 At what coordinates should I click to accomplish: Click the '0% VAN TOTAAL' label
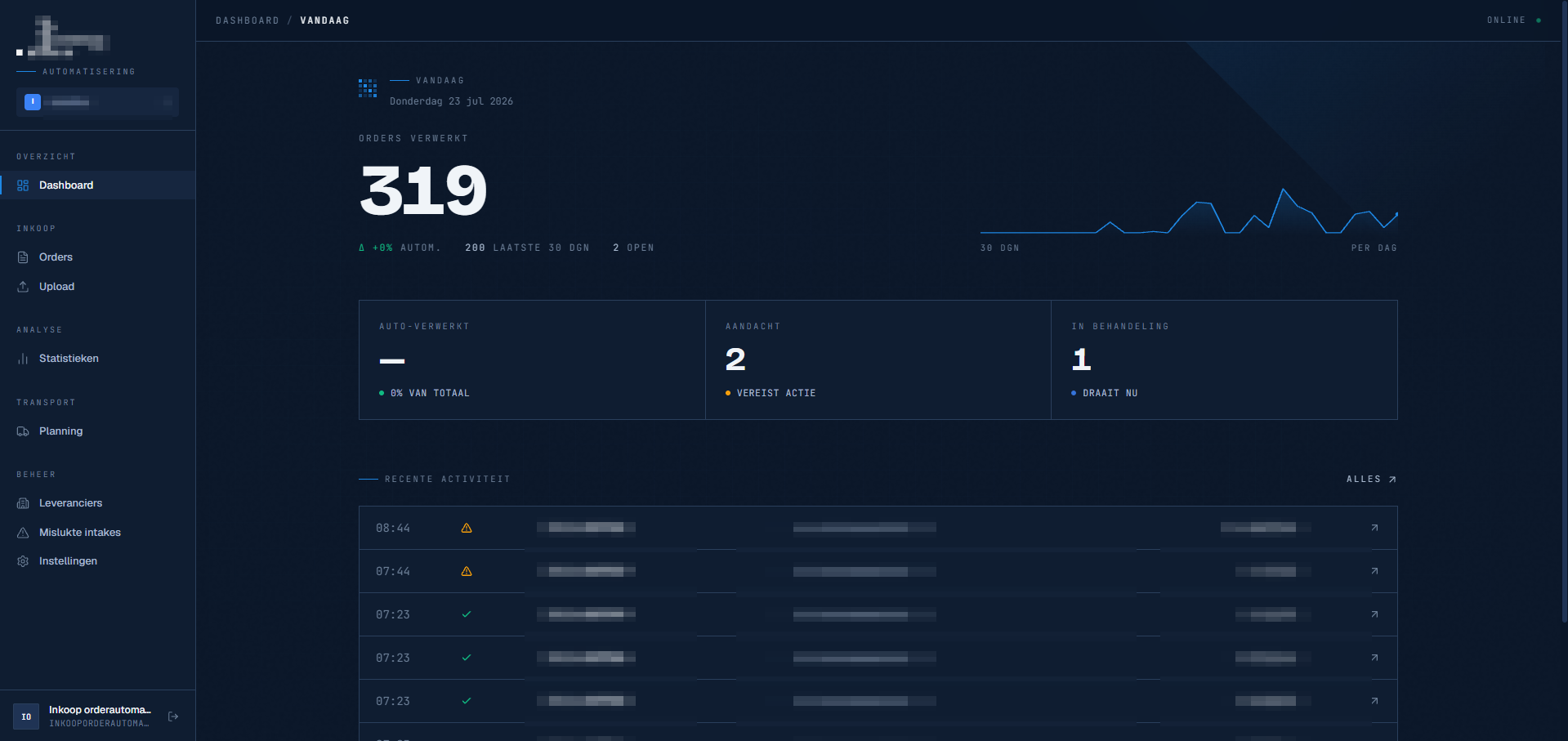coord(430,393)
